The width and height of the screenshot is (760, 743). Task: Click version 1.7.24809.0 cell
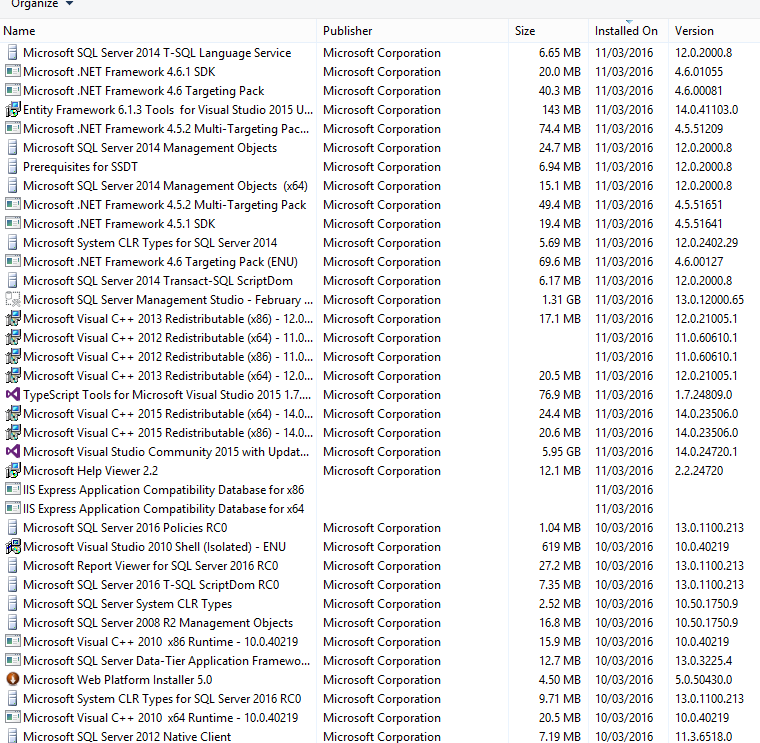[704, 395]
